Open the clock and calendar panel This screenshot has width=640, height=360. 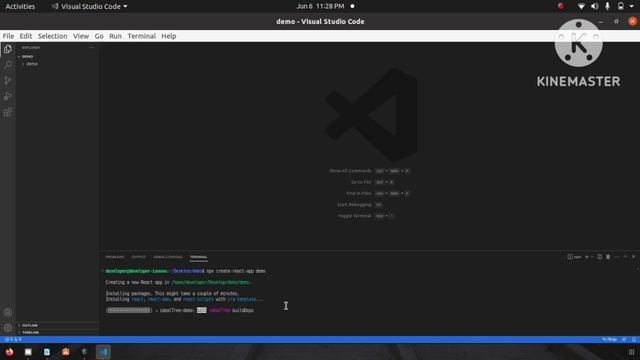click(321, 7)
